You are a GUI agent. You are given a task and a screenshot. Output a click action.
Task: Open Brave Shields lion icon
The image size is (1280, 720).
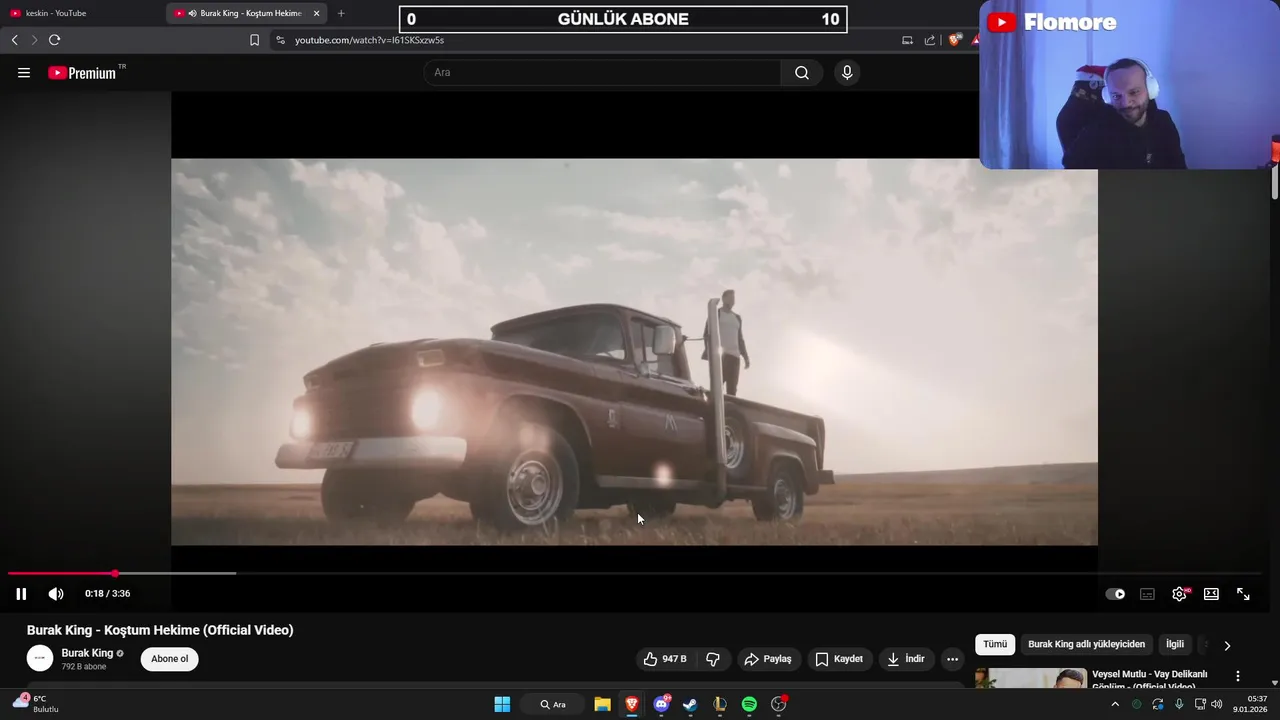pos(954,40)
